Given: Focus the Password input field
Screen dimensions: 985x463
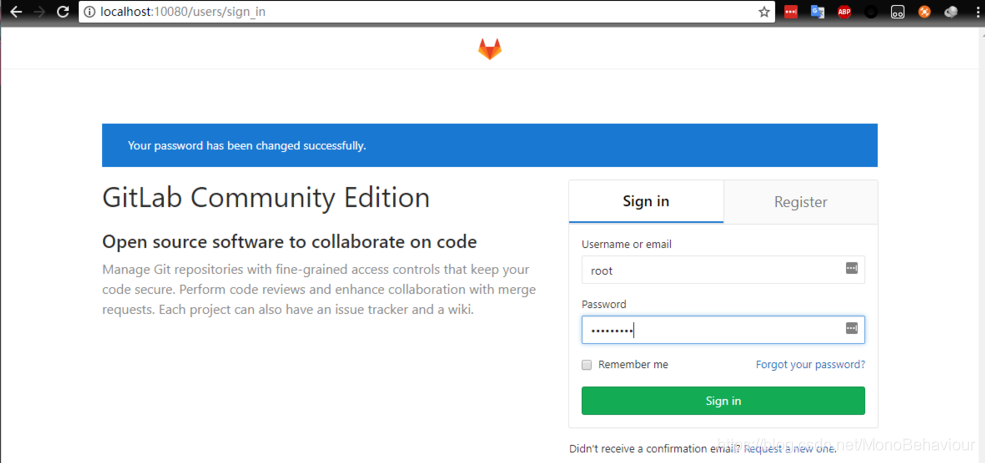Looking at the screenshot, I should (723, 329).
